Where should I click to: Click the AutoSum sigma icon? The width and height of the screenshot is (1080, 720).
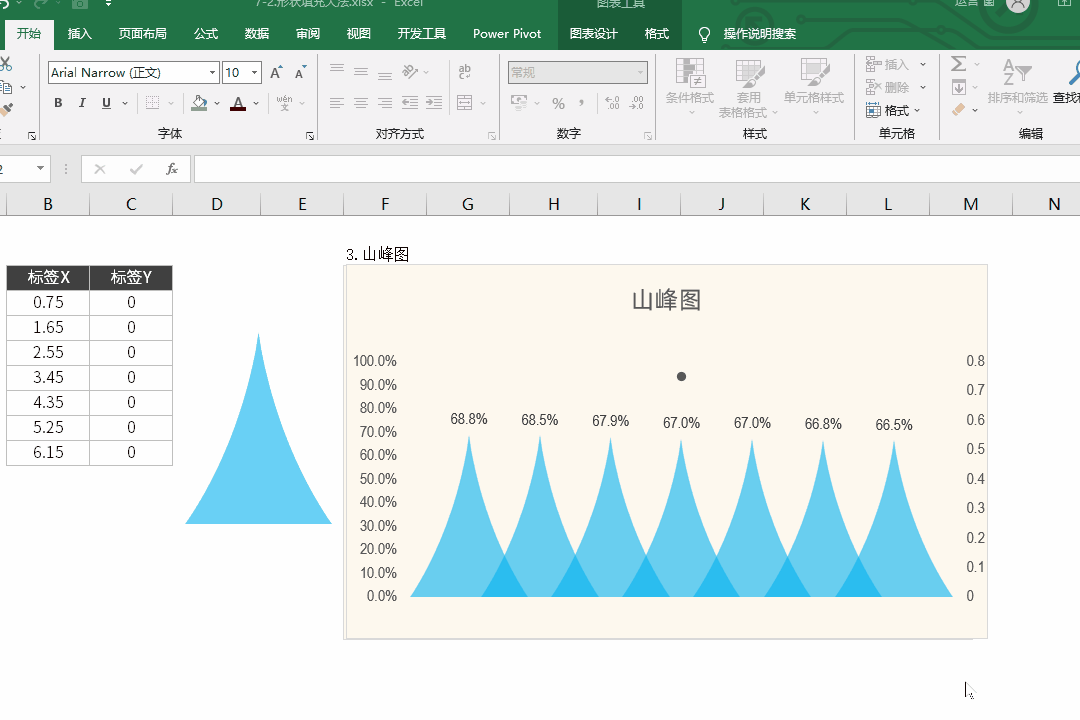(958, 64)
